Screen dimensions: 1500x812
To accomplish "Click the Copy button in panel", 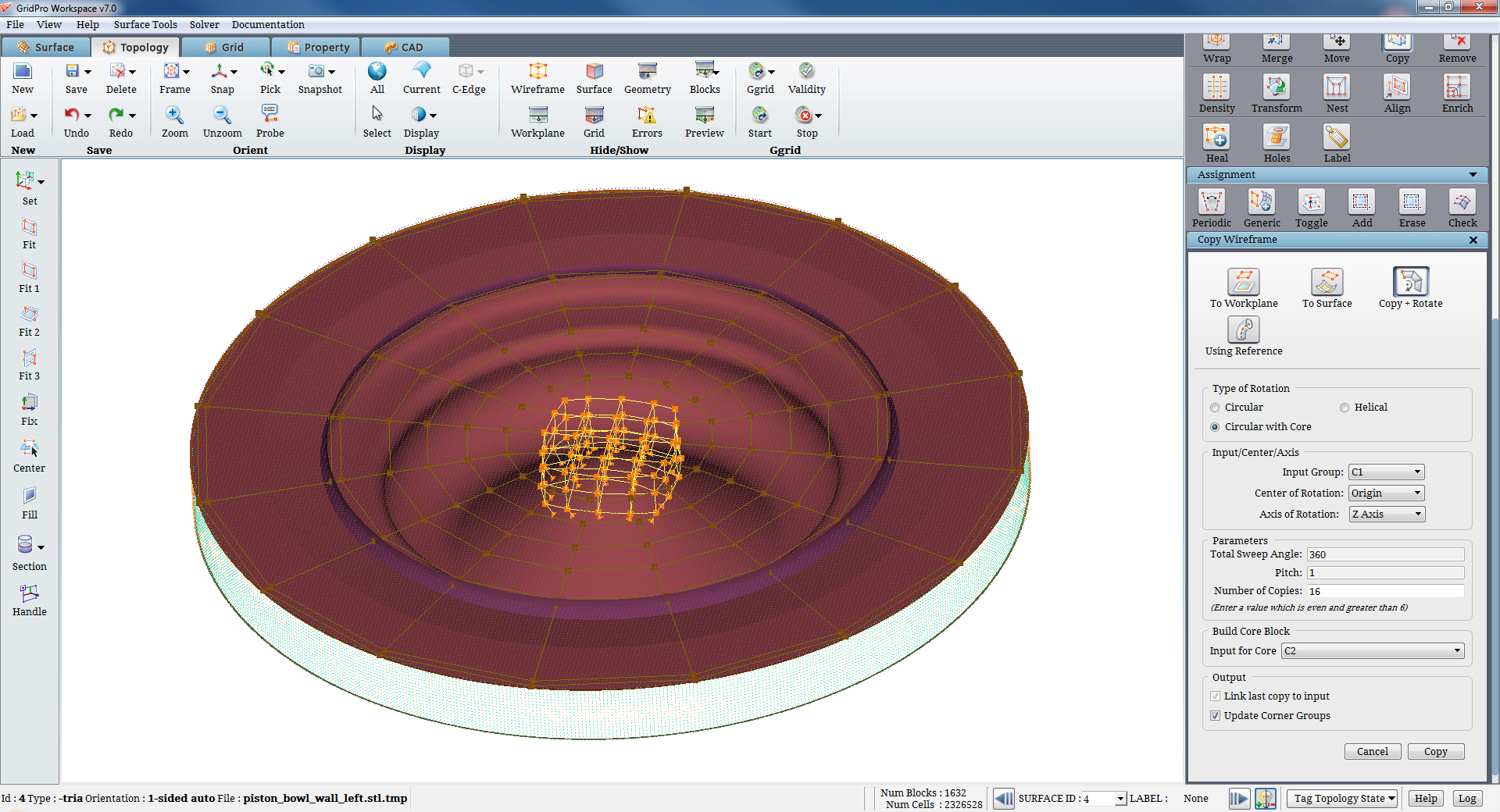I will 1435,752.
